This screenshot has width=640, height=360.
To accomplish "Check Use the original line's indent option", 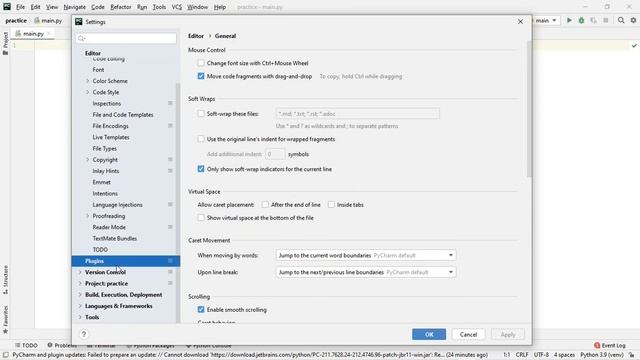I will coord(201,139).
